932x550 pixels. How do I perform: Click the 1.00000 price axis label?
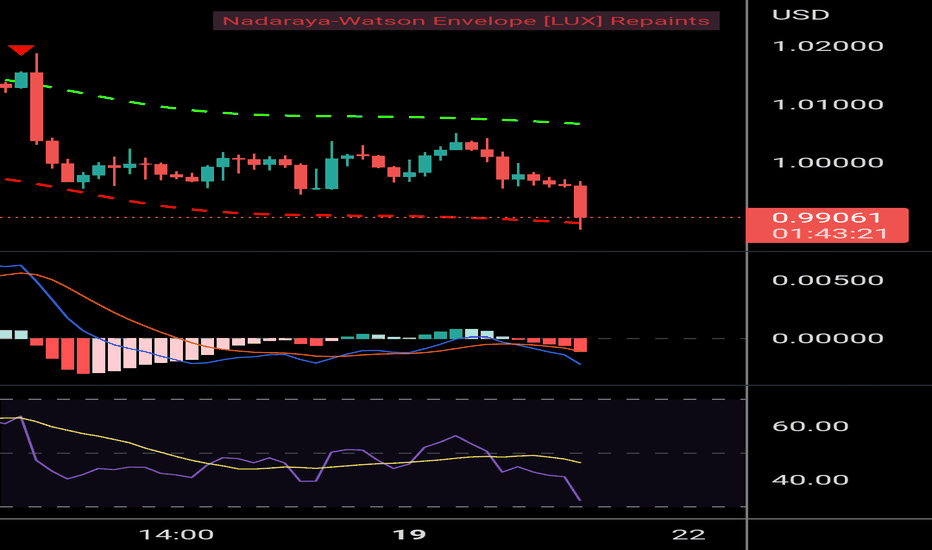coord(827,162)
